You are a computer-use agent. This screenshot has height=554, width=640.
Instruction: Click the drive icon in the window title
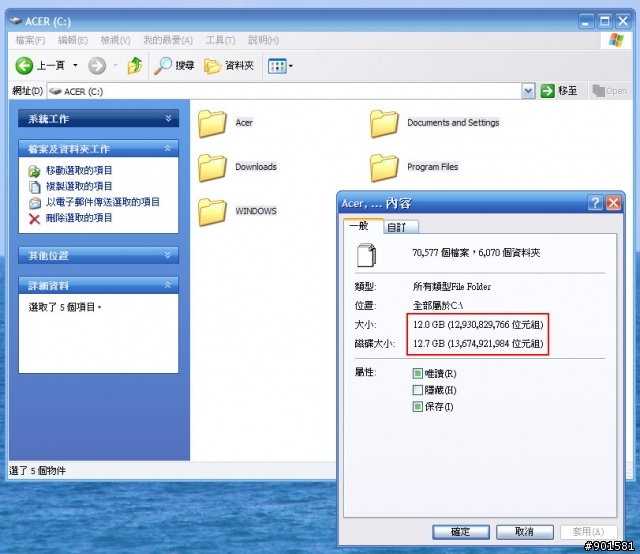(x=16, y=21)
